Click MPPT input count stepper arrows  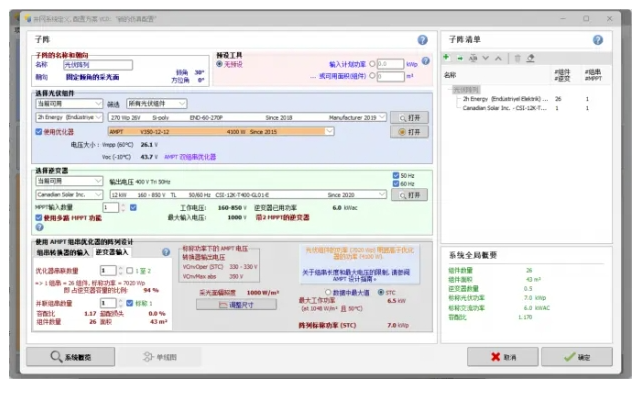[122, 208]
